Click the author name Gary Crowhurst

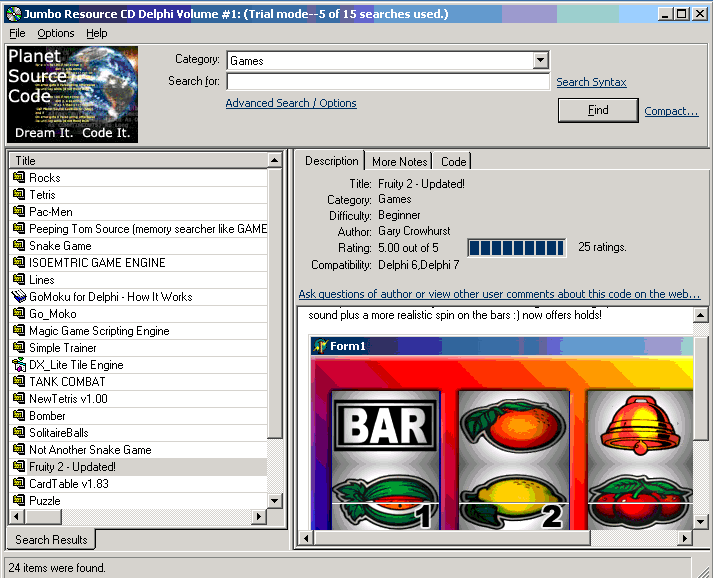tap(414, 231)
